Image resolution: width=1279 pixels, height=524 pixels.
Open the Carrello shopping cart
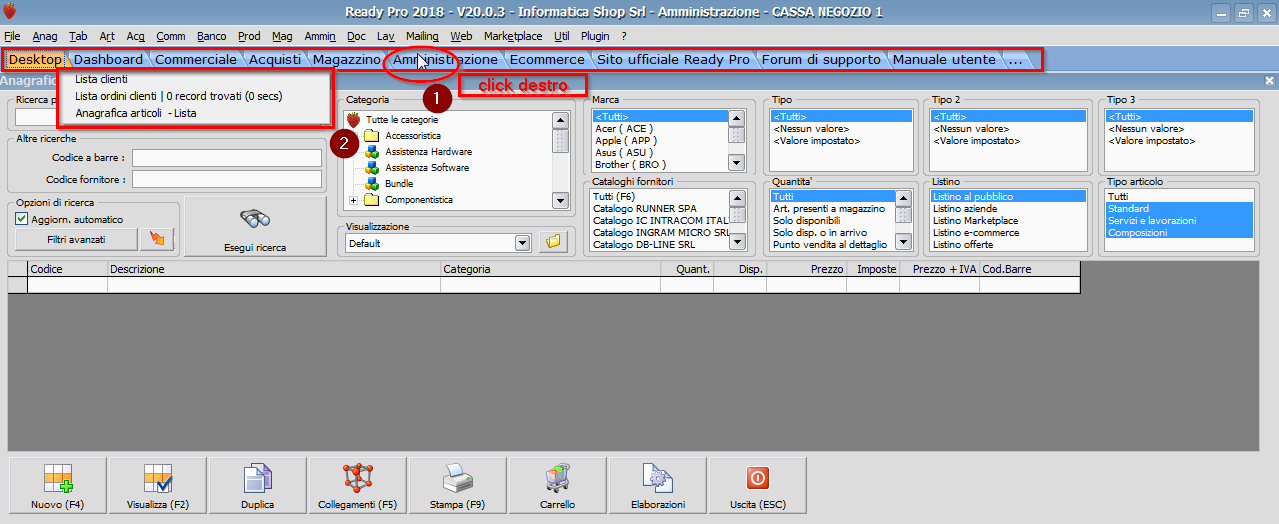tap(557, 485)
